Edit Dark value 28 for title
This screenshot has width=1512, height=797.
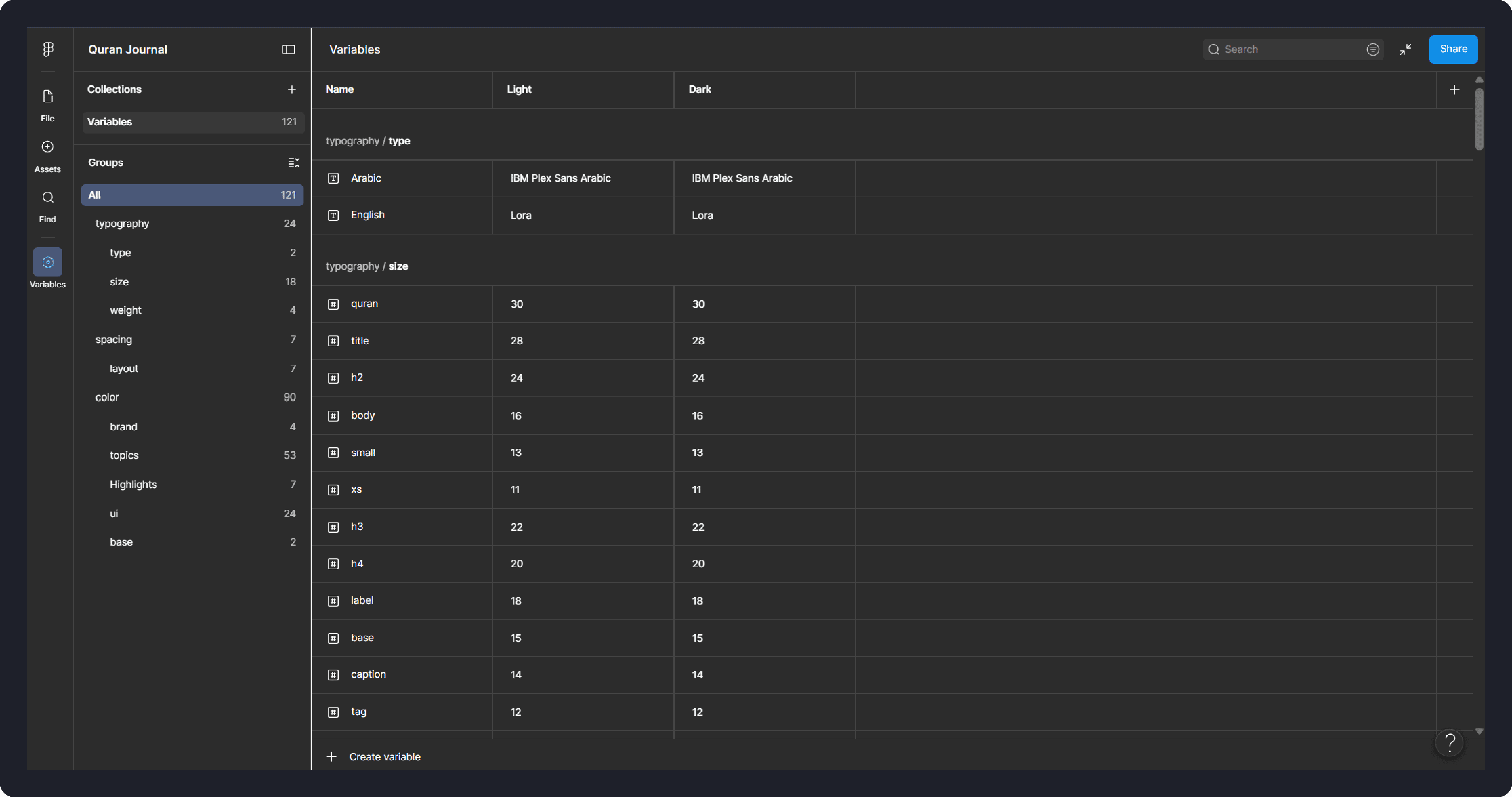pyautogui.click(x=764, y=341)
